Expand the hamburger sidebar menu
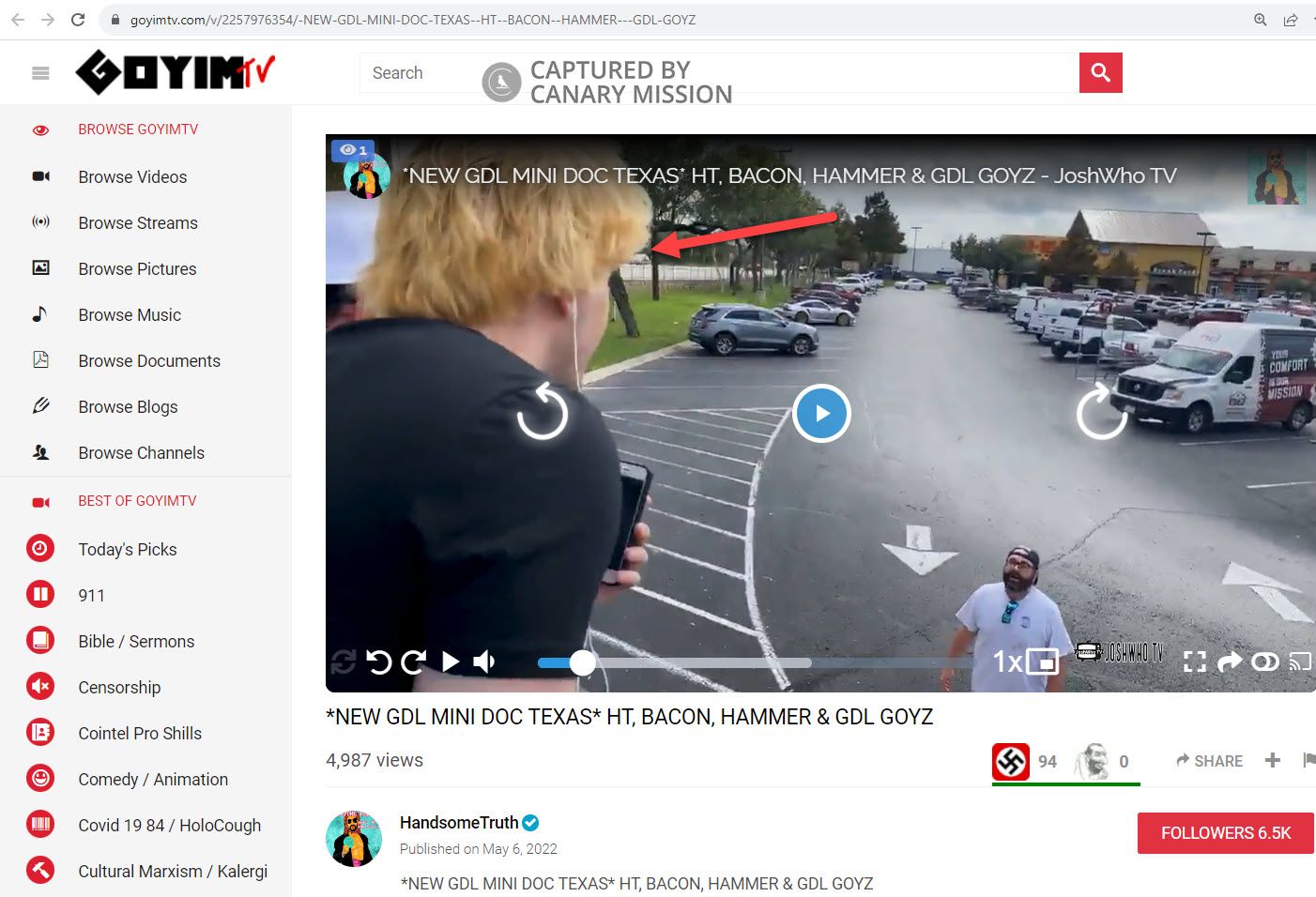The height and width of the screenshot is (897, 1316). (40, 72)
